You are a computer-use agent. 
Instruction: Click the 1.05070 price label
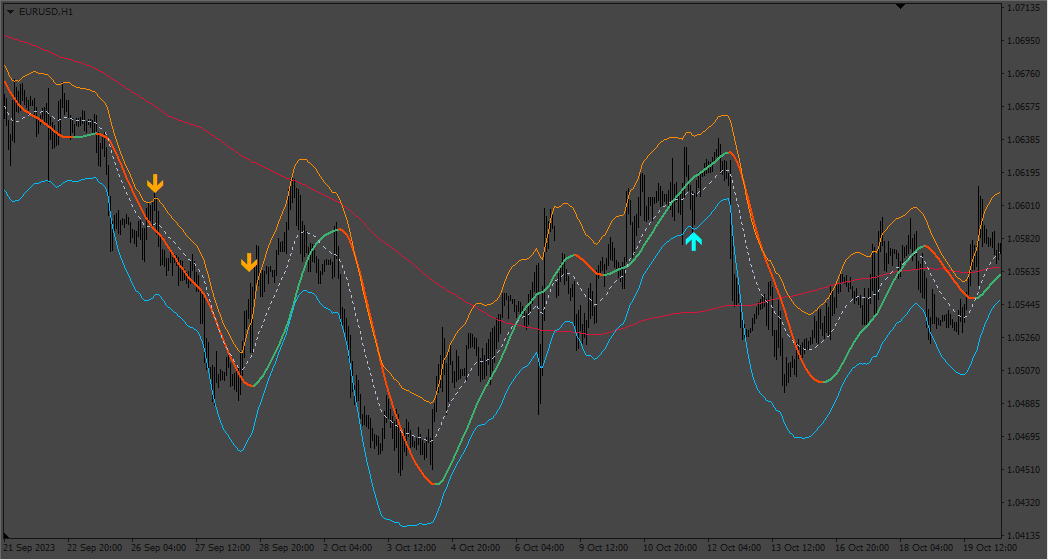coord(1024,371)
